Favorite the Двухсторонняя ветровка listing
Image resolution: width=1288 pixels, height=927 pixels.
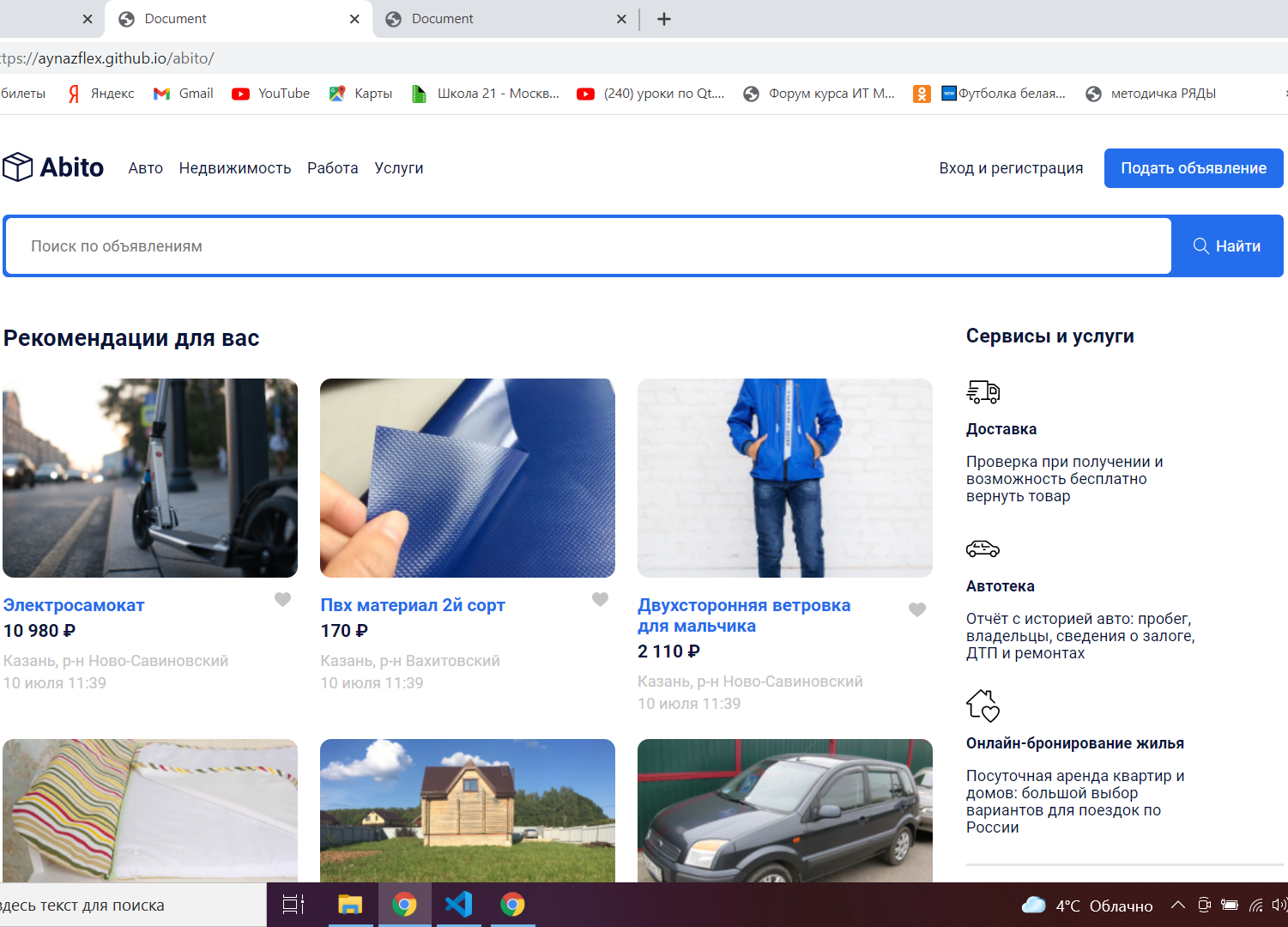[916, 609]
